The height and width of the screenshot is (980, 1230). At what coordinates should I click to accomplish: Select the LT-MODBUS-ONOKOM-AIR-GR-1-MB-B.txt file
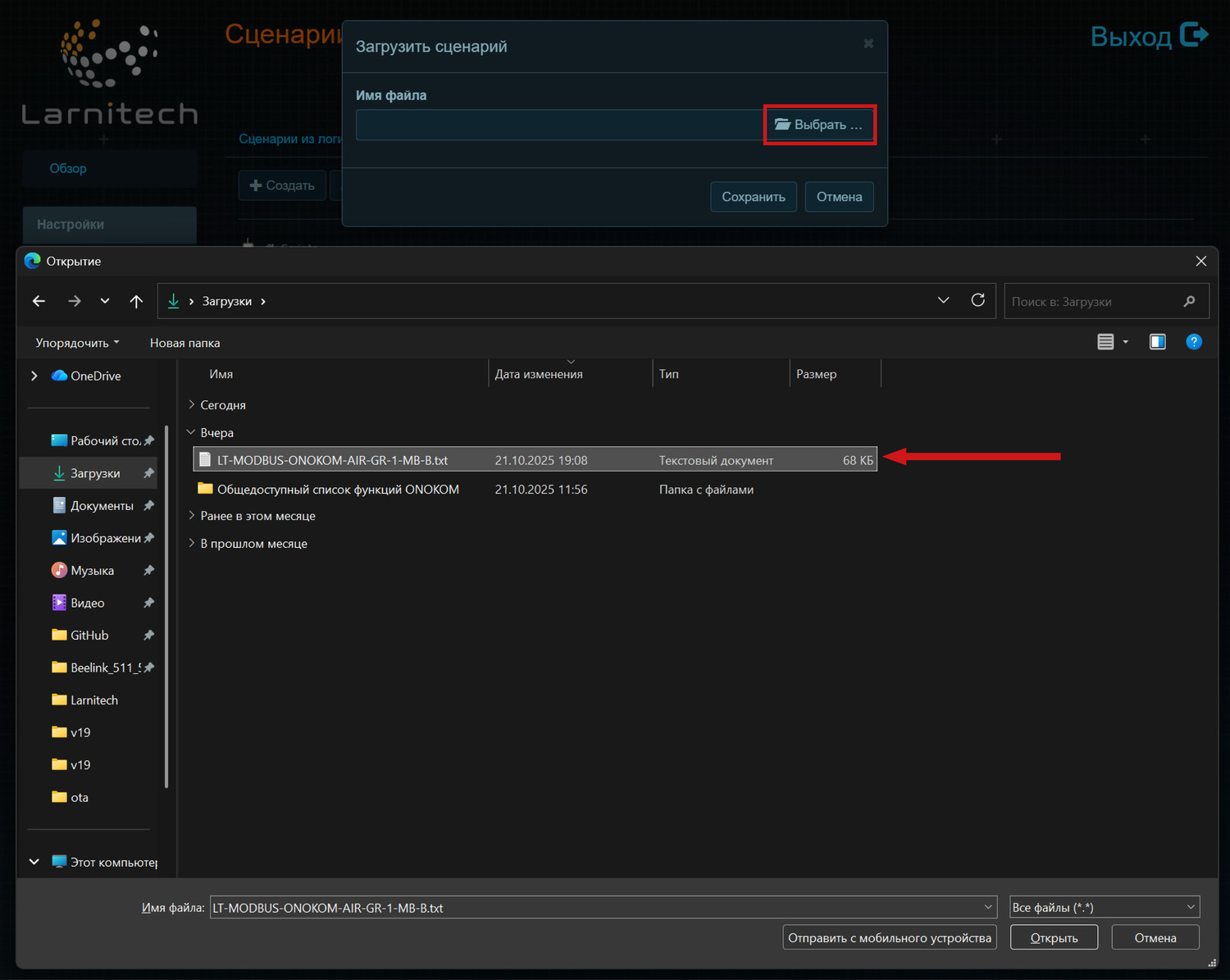(332, 460)
